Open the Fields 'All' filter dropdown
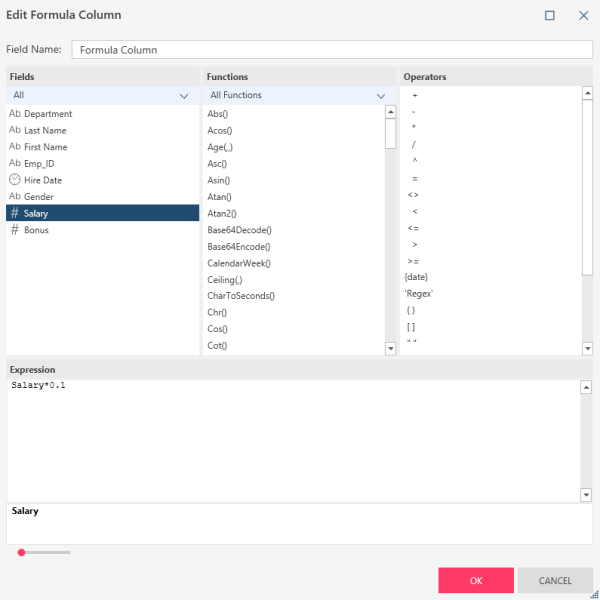 pyautogui.click(x=183, y=96)
